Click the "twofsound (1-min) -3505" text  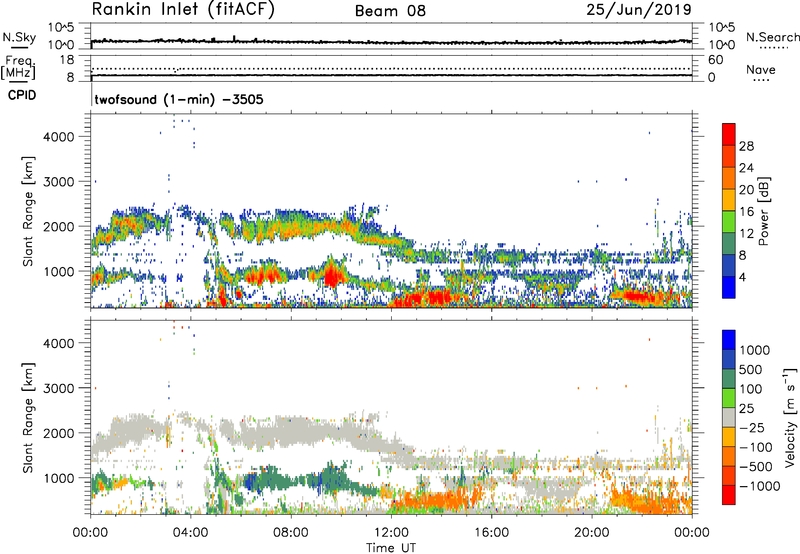click(x=179, y=99)
